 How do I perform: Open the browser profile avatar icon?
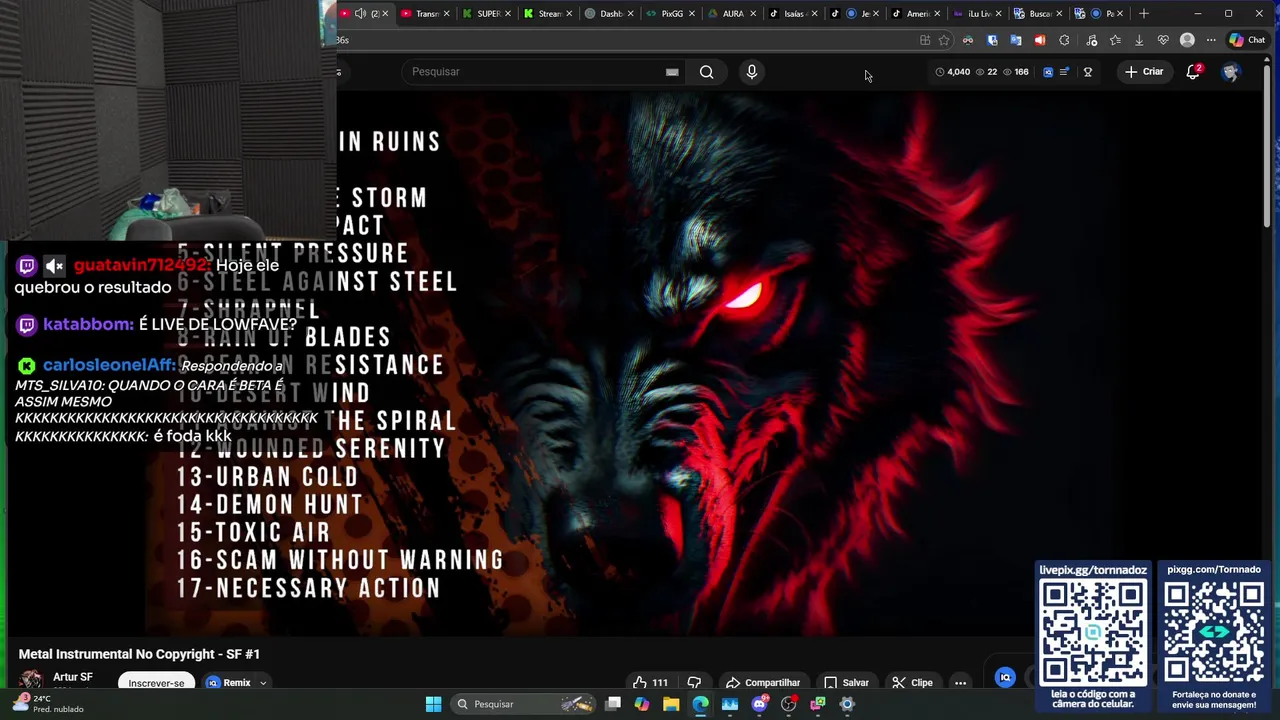pos(1187,40)
